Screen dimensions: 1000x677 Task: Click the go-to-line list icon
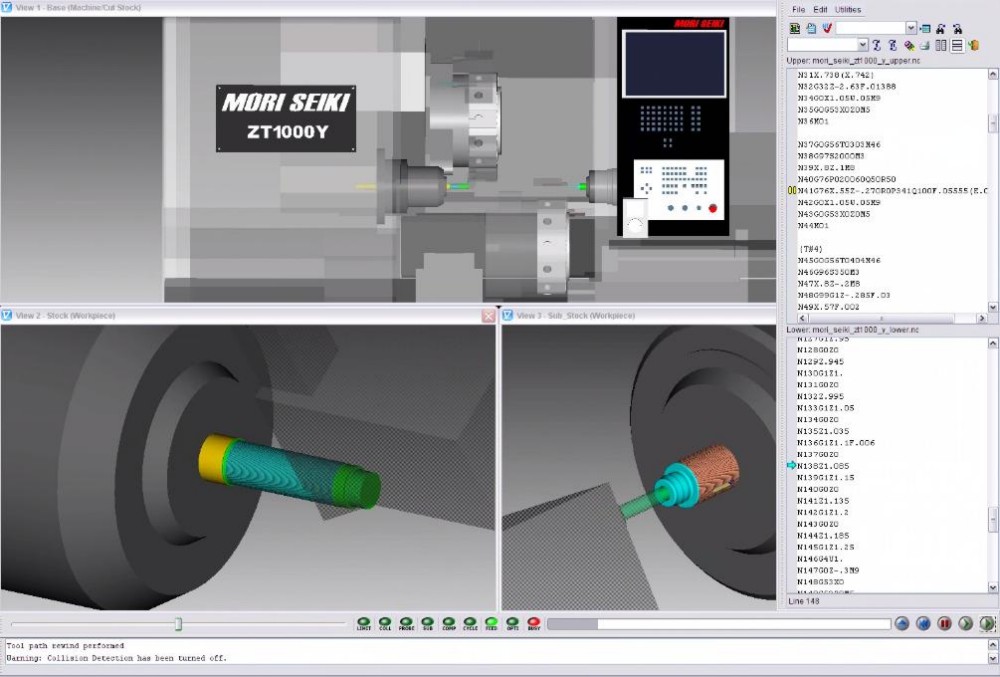[925, 28]
